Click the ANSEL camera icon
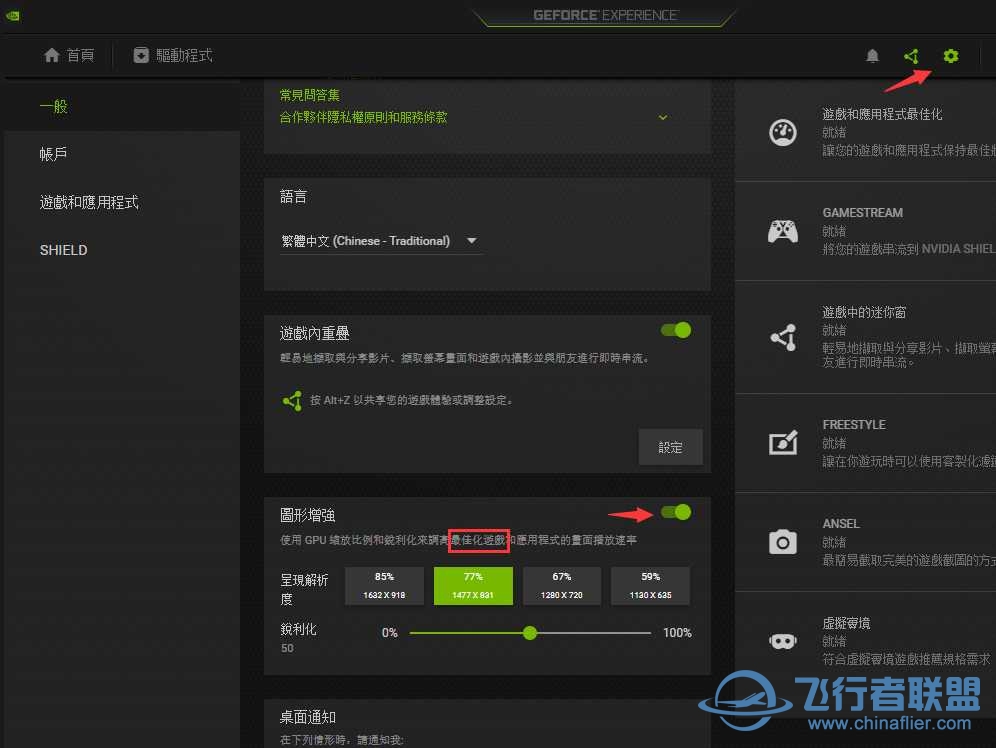 (783, 542)
